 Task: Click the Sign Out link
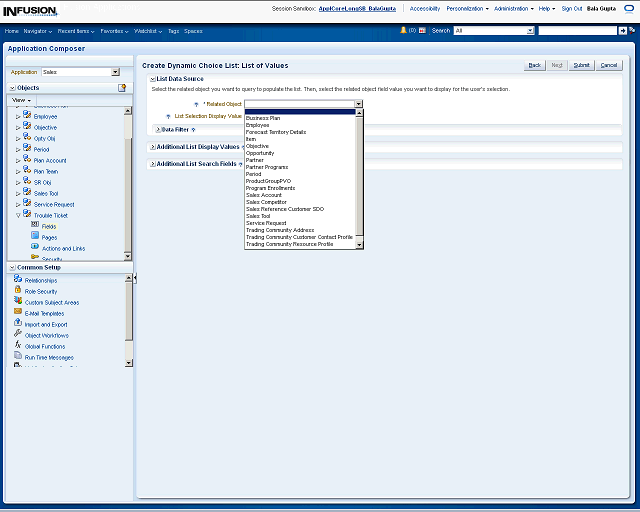click(572, 8)
